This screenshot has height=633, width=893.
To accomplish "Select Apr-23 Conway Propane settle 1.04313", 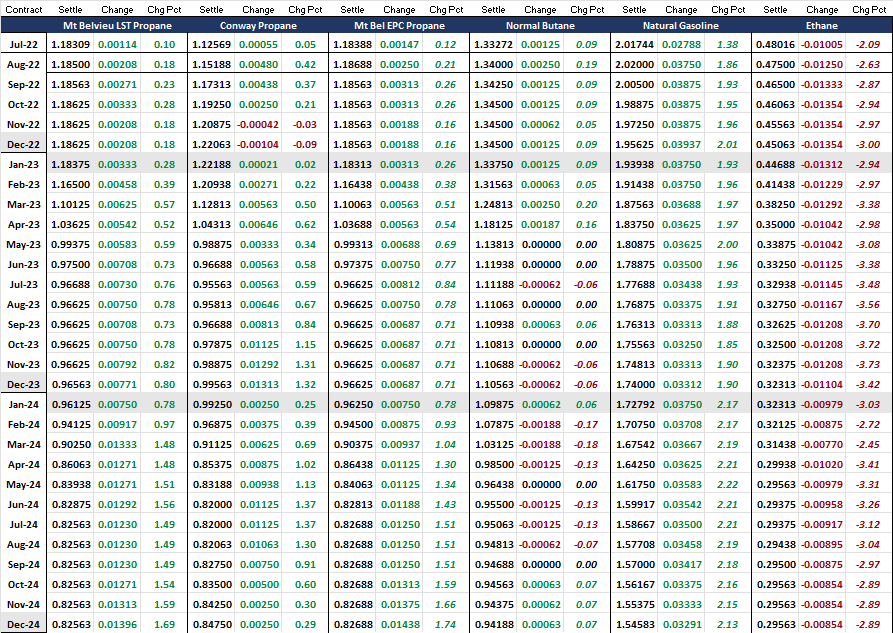I will 211,224.
